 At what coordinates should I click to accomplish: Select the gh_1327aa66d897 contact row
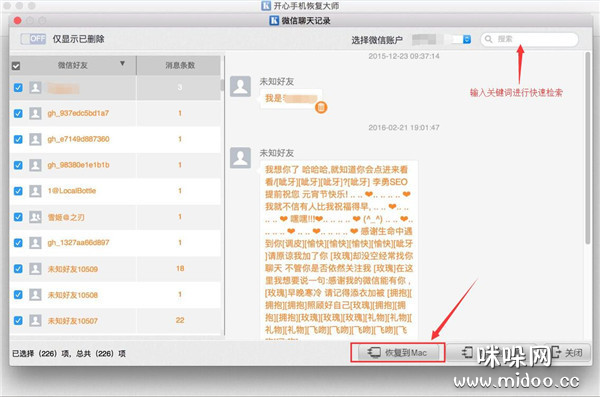click(x=115, y=243)
